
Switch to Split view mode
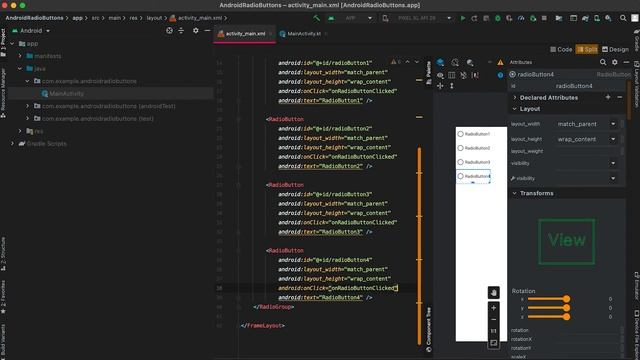[587, 49]
